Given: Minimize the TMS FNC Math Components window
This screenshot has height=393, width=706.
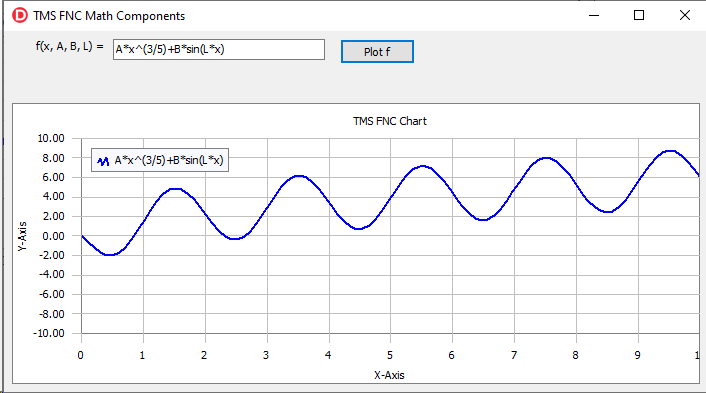Looking at the screenshot, I should tap(594, 15).
